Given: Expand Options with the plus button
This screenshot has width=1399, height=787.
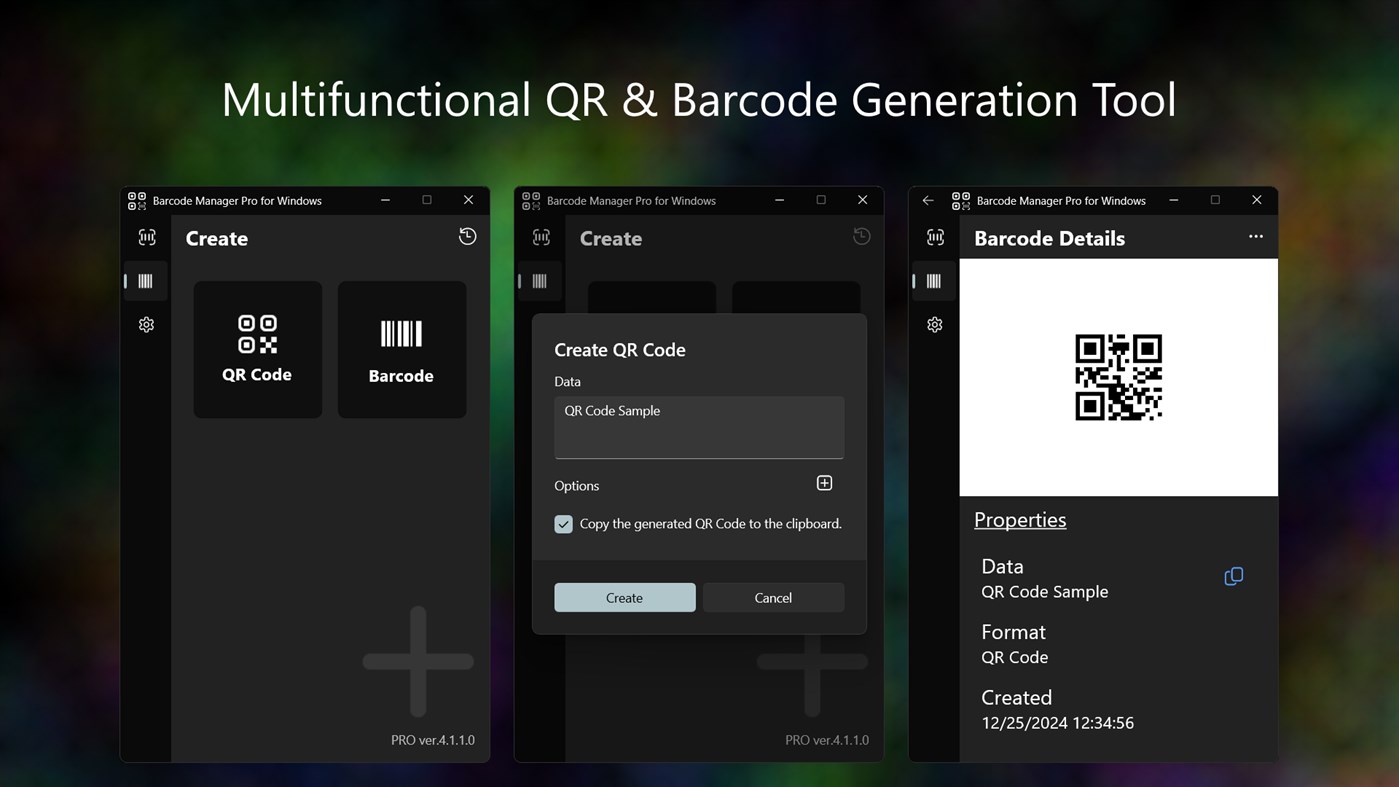Looking at the screenshot, I should pos(824,482).
